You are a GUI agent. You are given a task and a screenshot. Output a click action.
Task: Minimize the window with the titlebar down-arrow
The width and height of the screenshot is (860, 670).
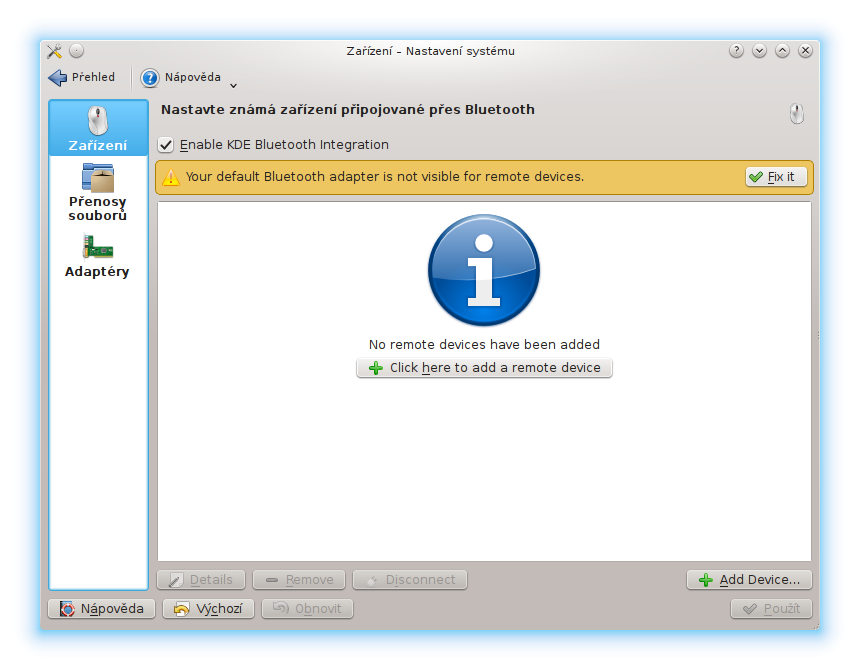(x=759, y=51)
